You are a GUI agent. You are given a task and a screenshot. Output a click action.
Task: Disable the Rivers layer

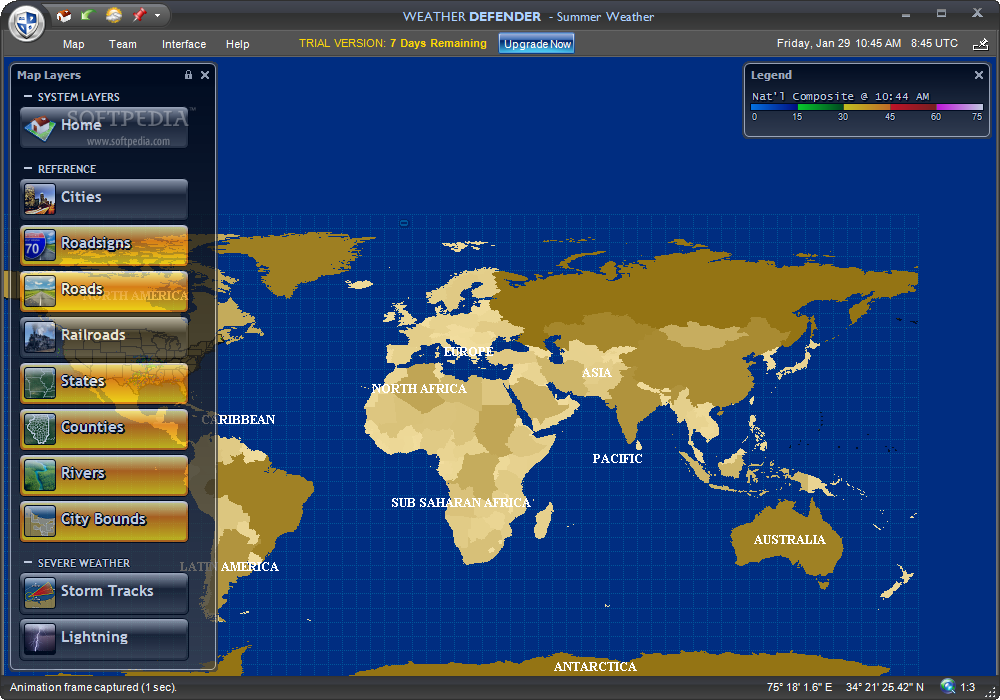[x=104, y=474]
